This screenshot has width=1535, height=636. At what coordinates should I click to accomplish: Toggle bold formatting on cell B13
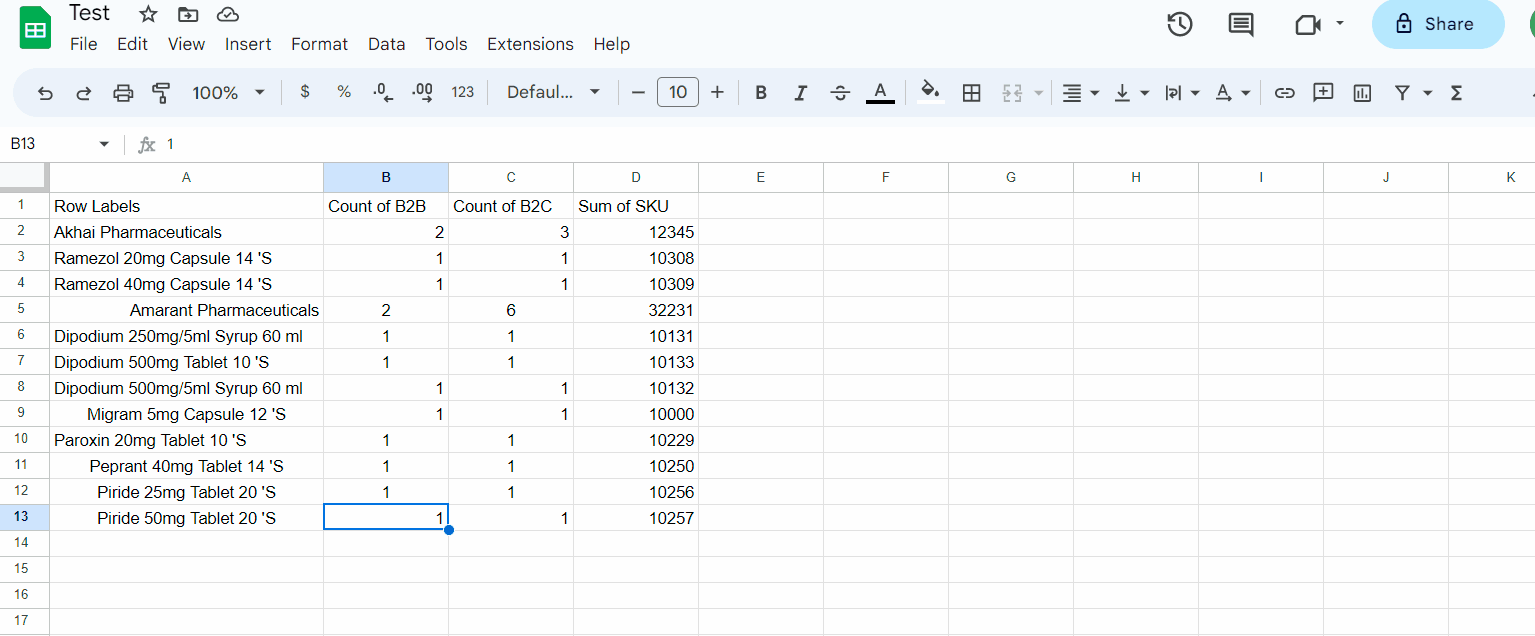pos(761,92)
